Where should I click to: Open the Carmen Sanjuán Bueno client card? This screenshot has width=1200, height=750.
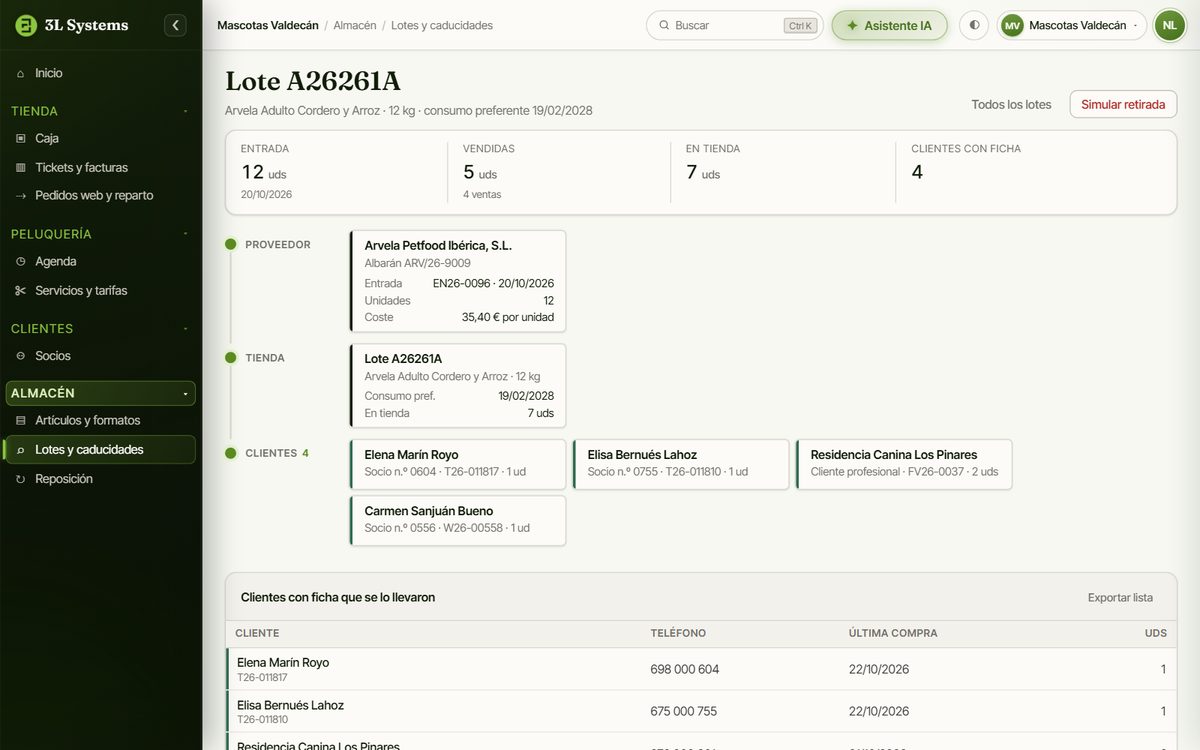(x=458, y=520)
